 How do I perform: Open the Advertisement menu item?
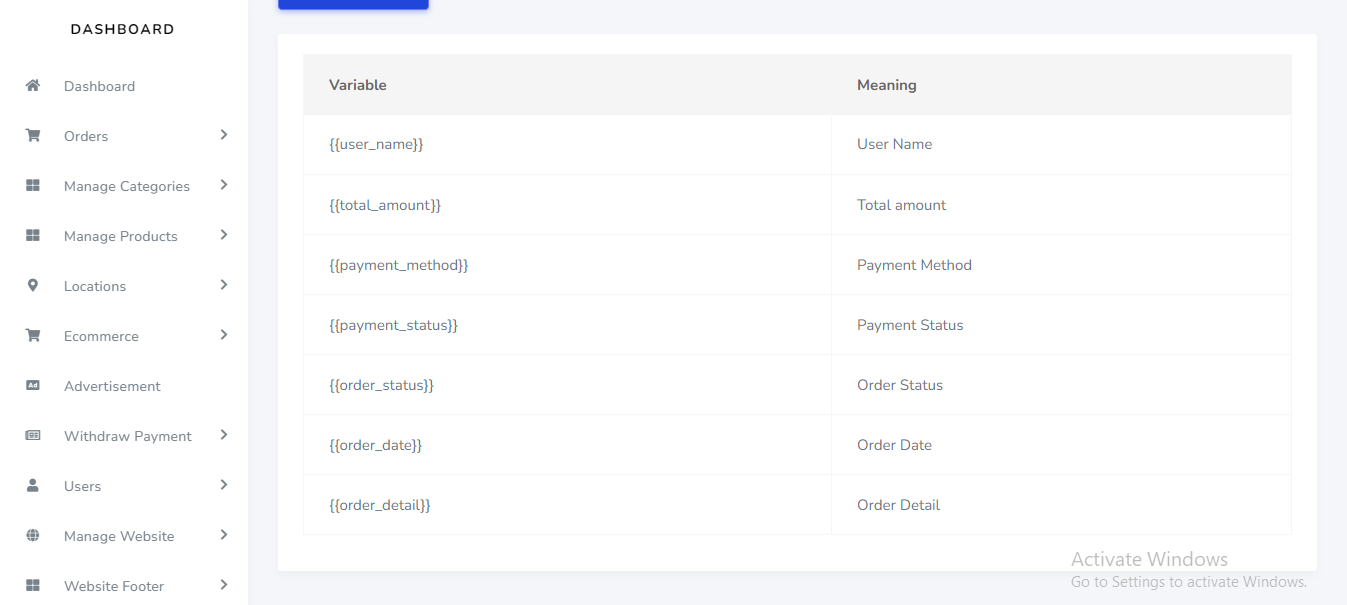point(112,386)
